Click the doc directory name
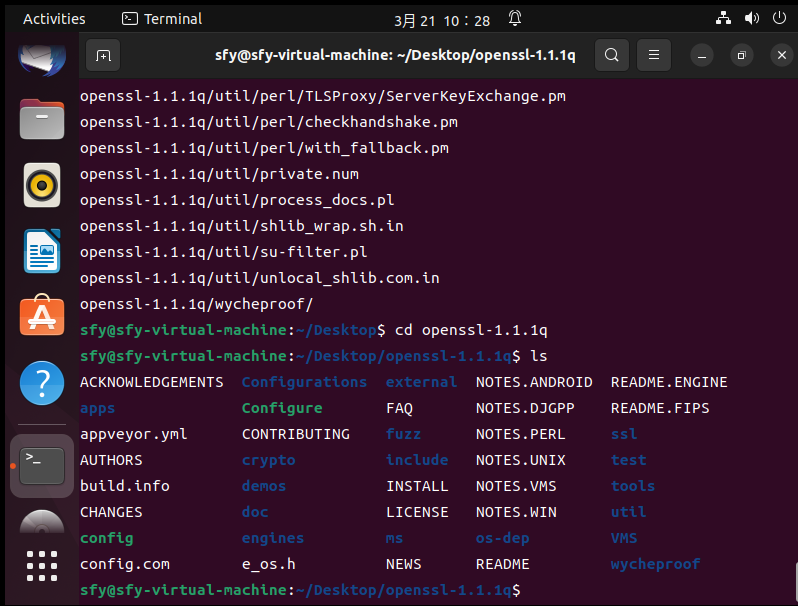This screenshot has width=798, height=606. (255, 512)
